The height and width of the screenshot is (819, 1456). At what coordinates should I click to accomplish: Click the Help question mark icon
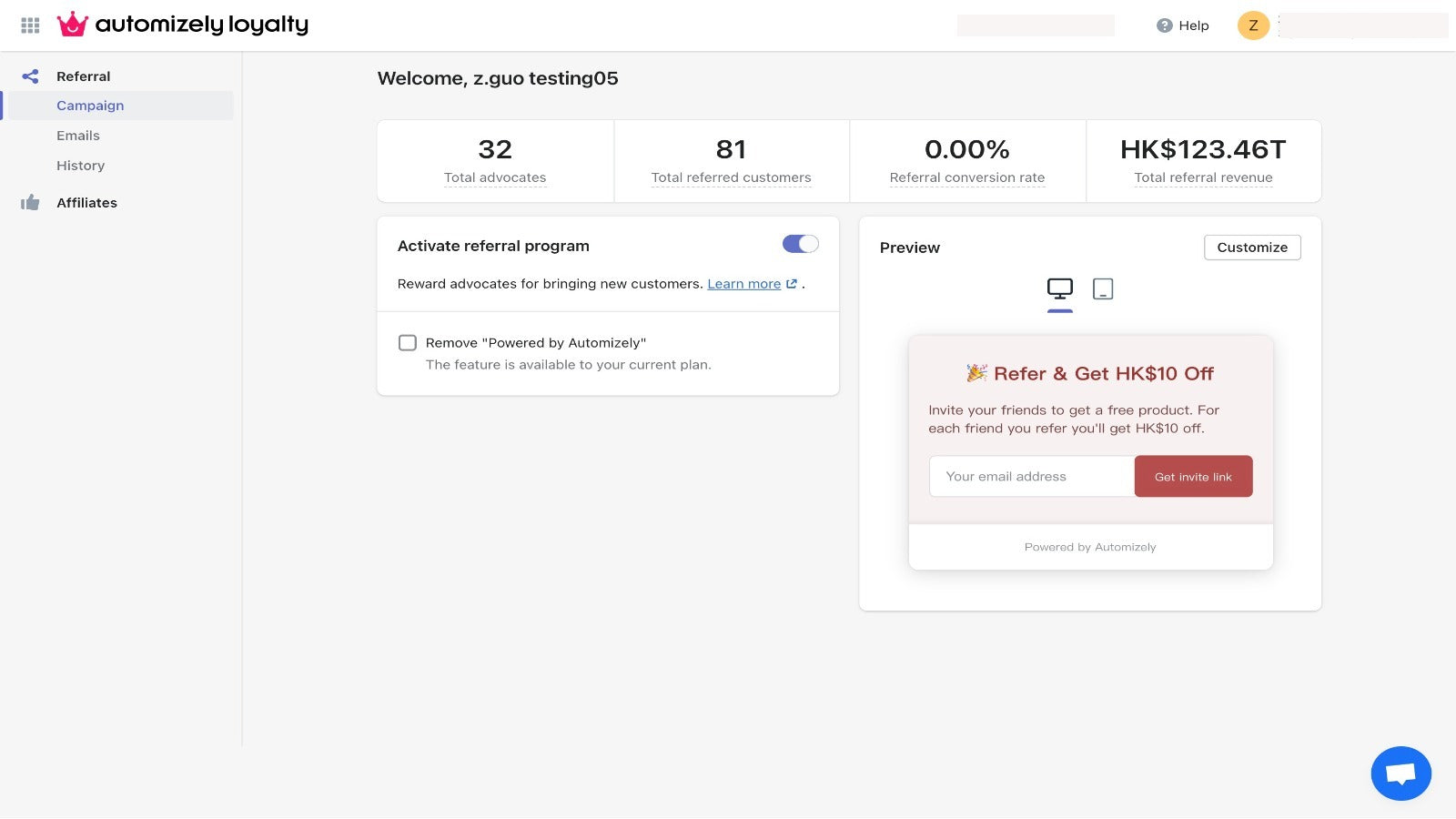click(x=1164, y=25)
